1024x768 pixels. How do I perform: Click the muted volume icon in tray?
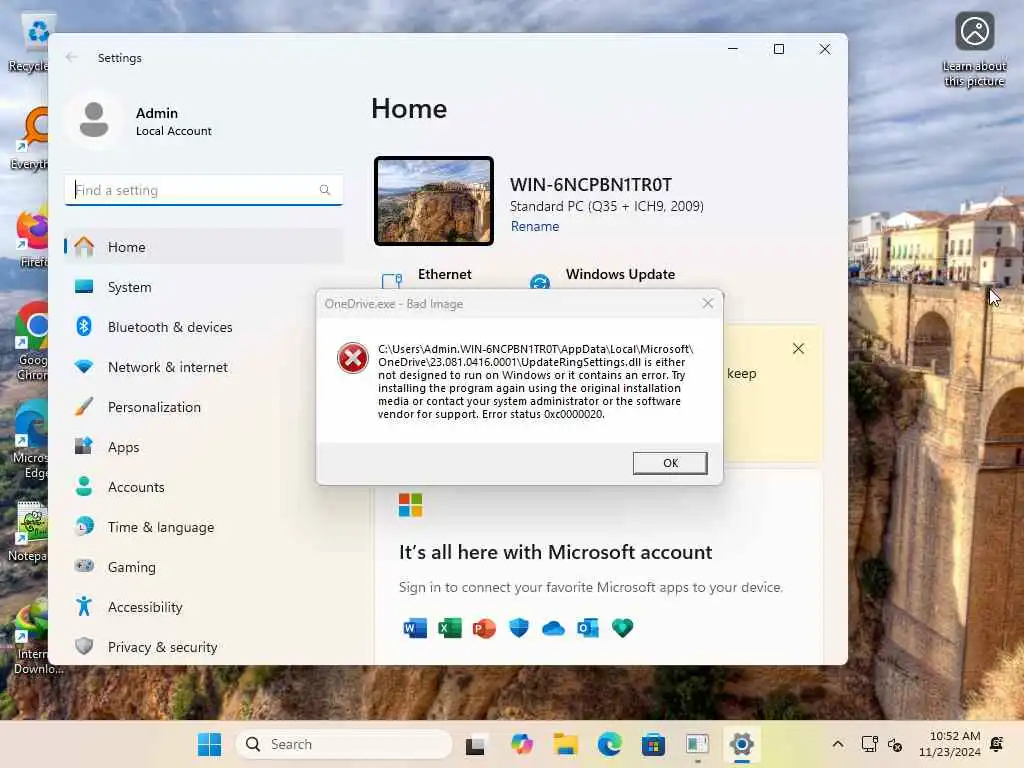tap(895, 744)
